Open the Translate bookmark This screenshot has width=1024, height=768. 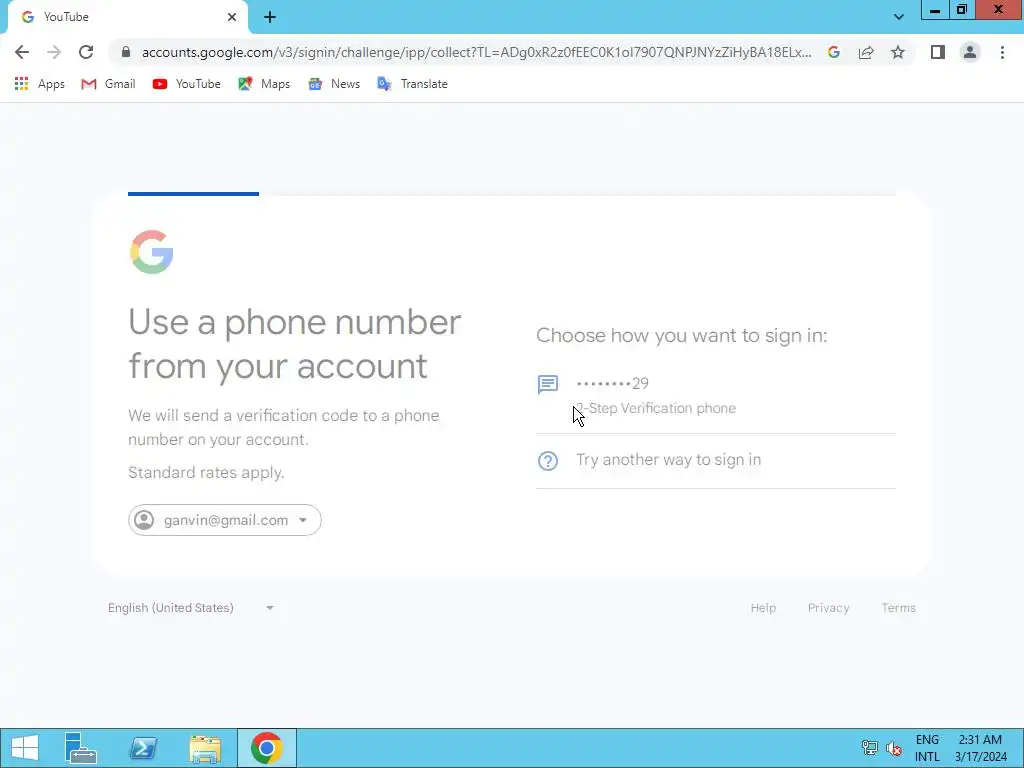click(412, 84)
